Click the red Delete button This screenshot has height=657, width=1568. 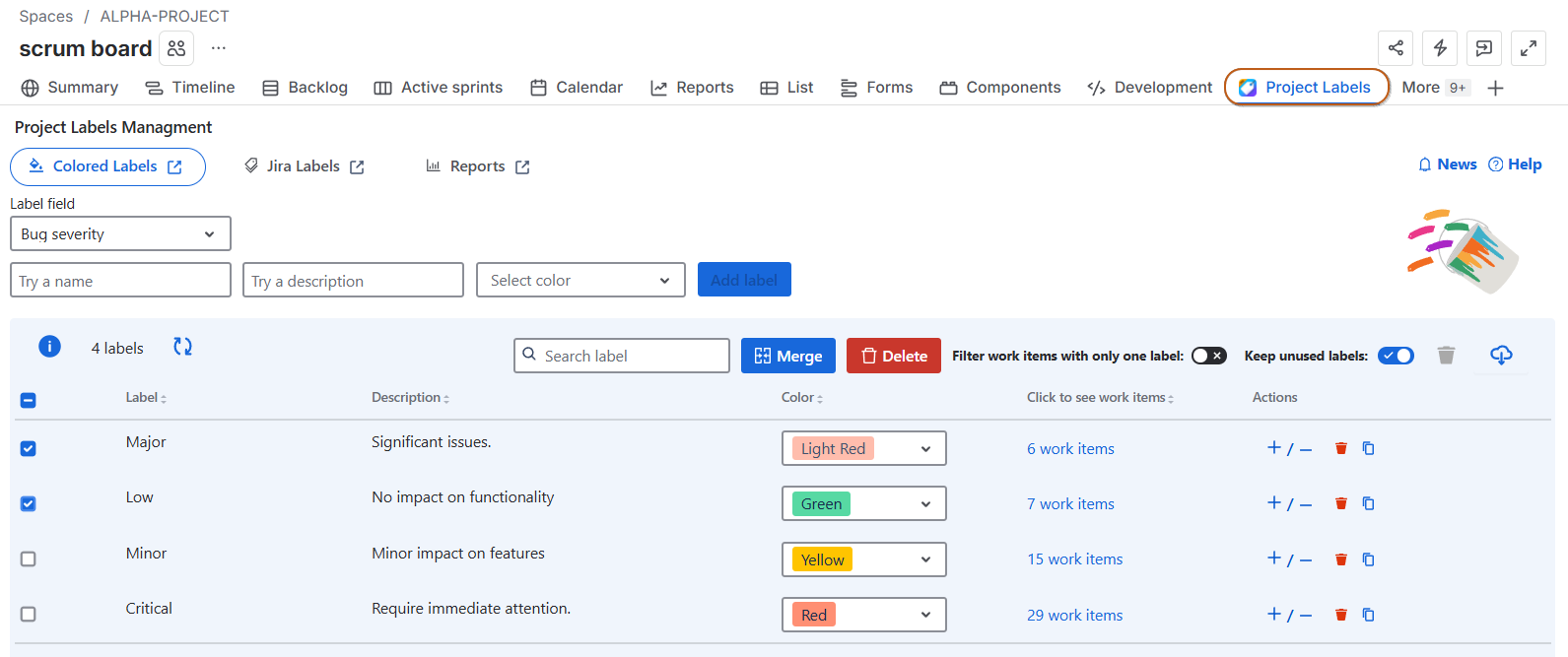(x=894, y=356)
